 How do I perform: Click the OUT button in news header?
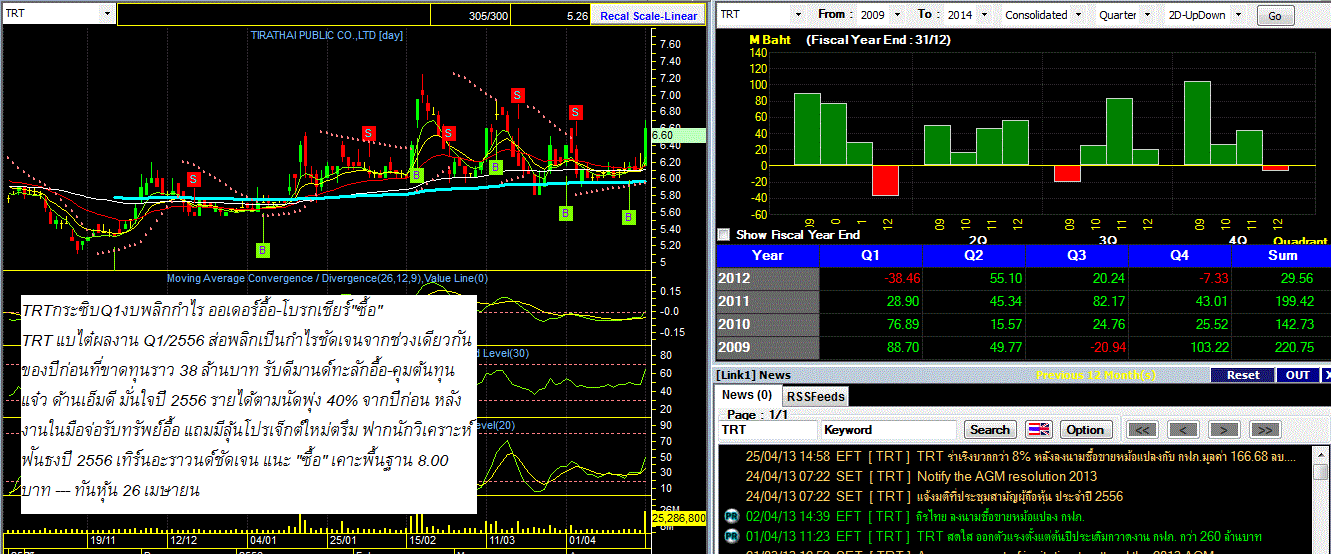click(1298, 375)
